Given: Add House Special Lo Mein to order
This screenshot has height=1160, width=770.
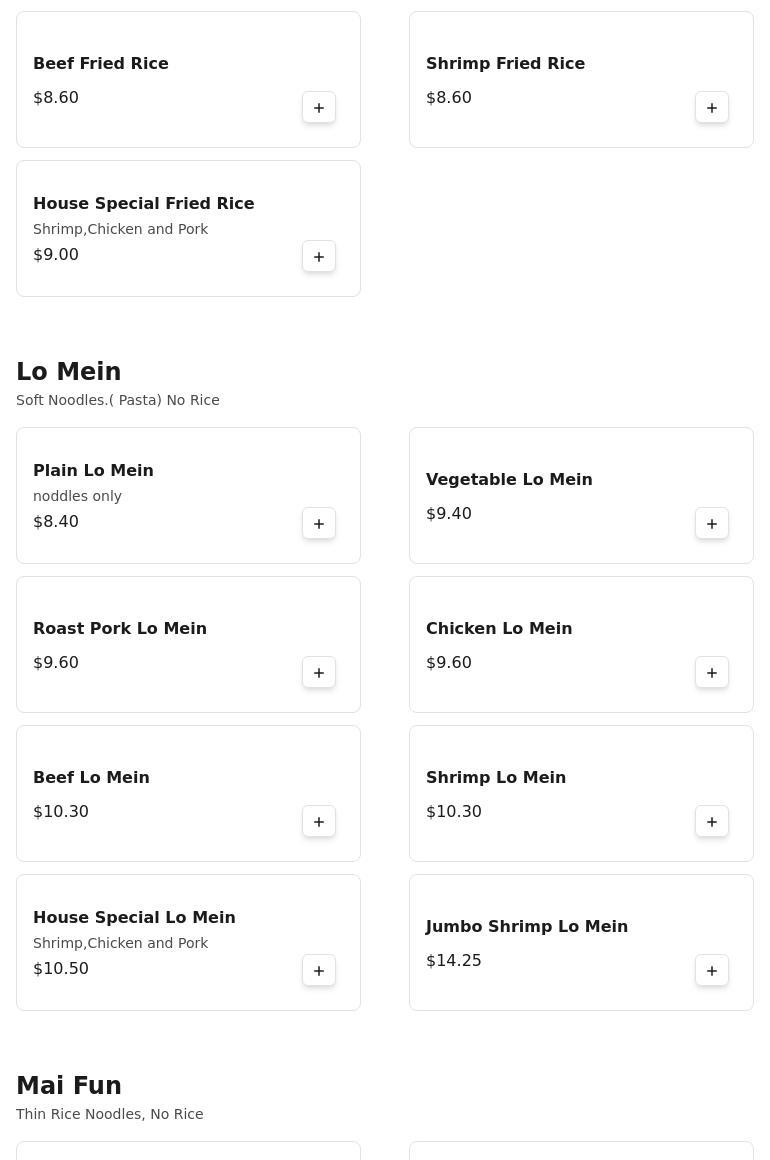Looking at the screenshot, I should click(x=319, y=971).
